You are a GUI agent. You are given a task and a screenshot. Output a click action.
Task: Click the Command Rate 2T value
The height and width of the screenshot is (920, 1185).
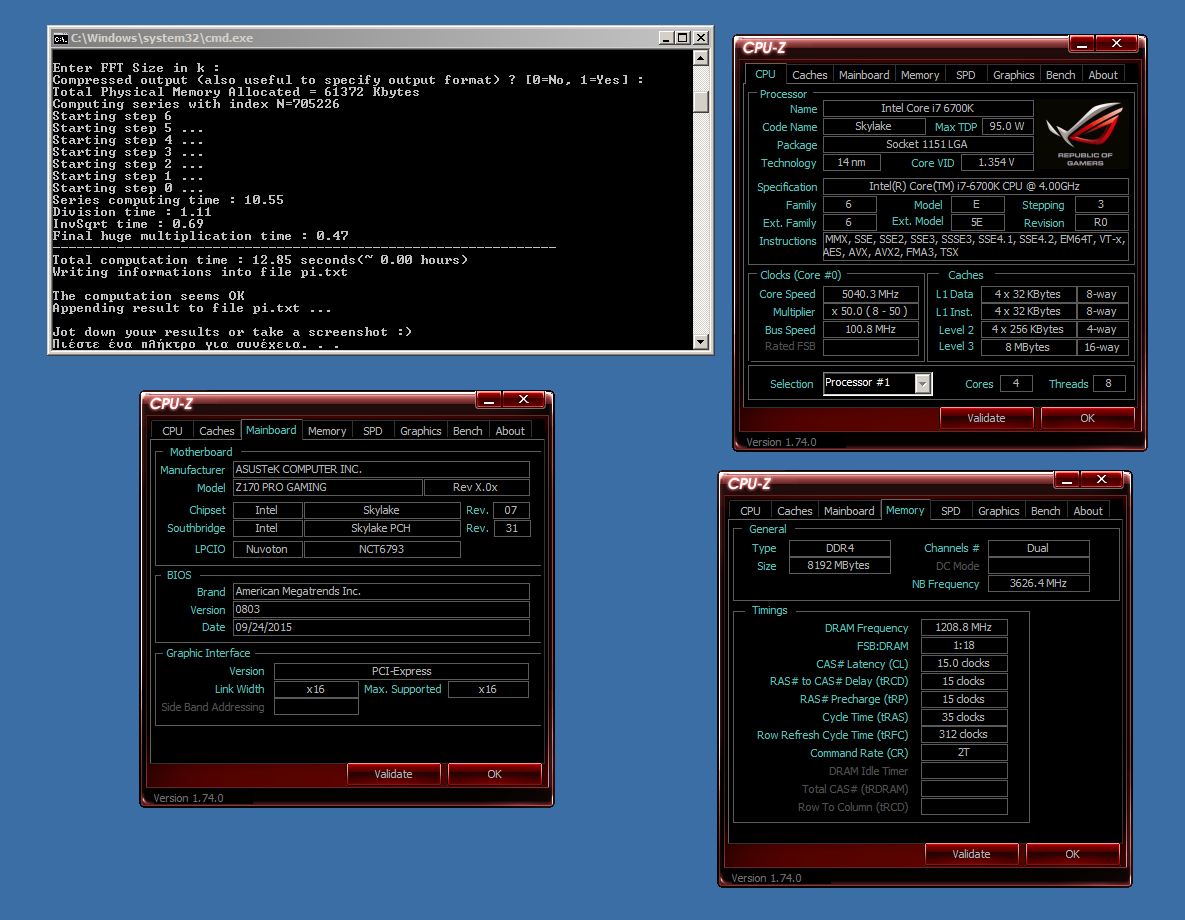pos(964,753)
